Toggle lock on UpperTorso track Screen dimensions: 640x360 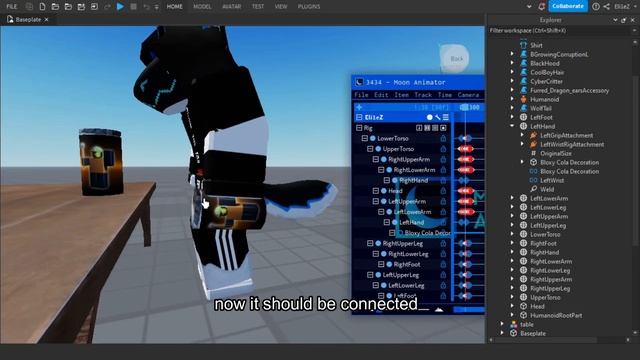(443, 149)
